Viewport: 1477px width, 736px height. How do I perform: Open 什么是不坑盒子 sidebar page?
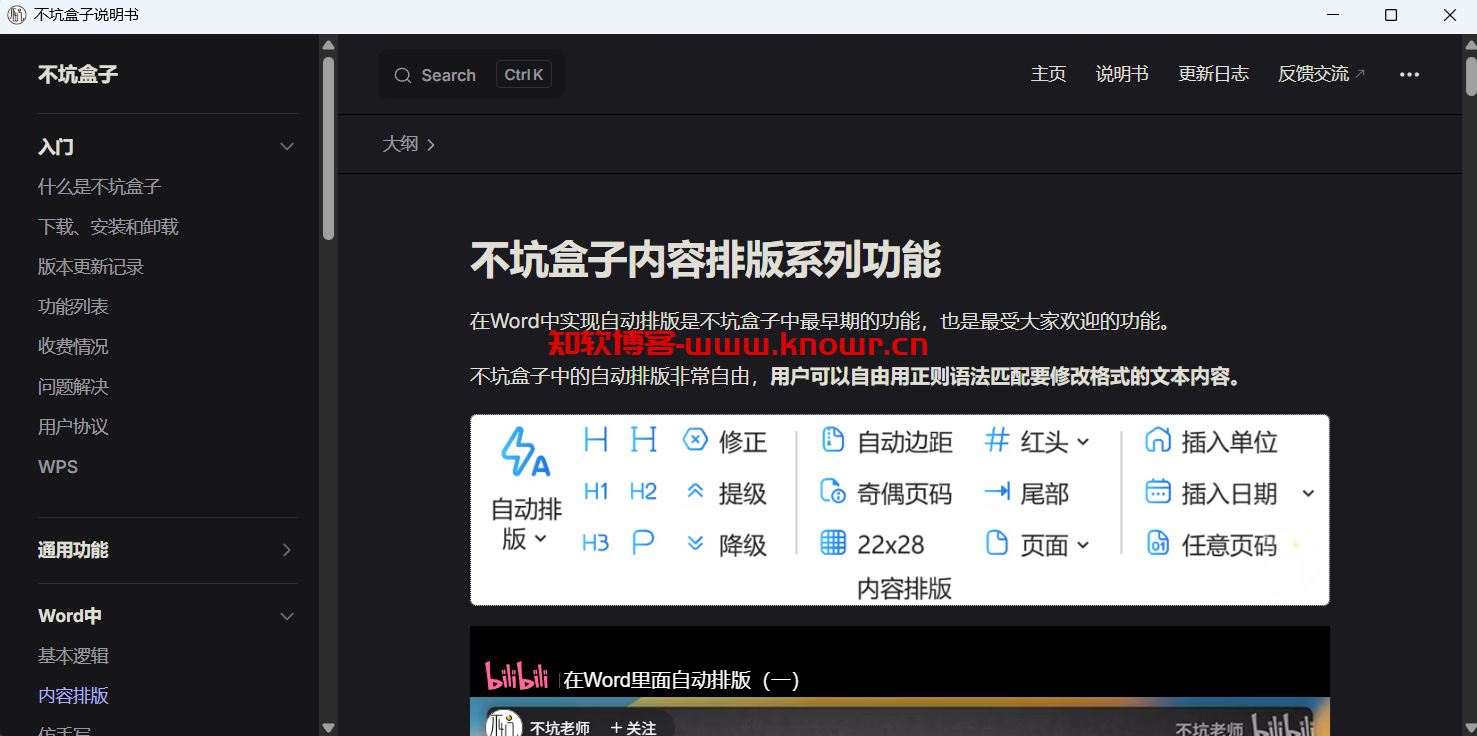(99, 187)
